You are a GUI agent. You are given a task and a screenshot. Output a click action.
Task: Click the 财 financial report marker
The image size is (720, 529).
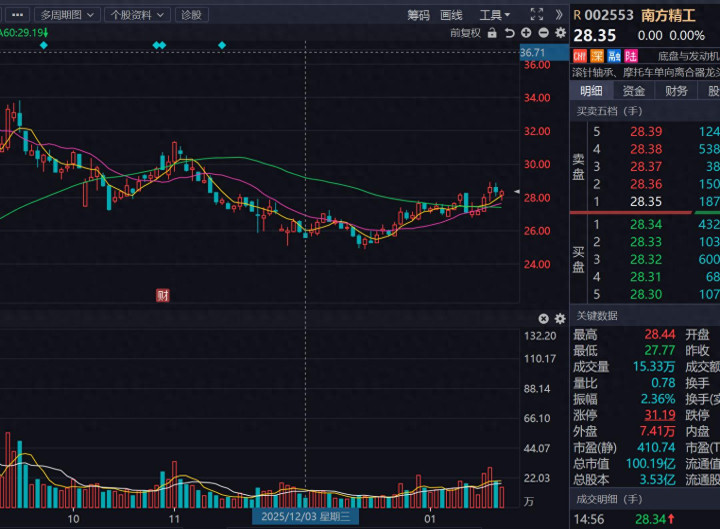(162, 294)
